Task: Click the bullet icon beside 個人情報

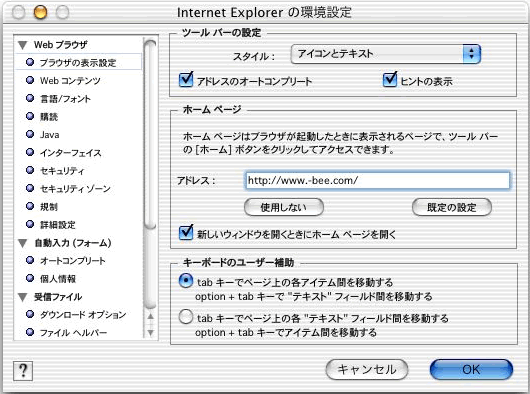Action: coord(30,278)
